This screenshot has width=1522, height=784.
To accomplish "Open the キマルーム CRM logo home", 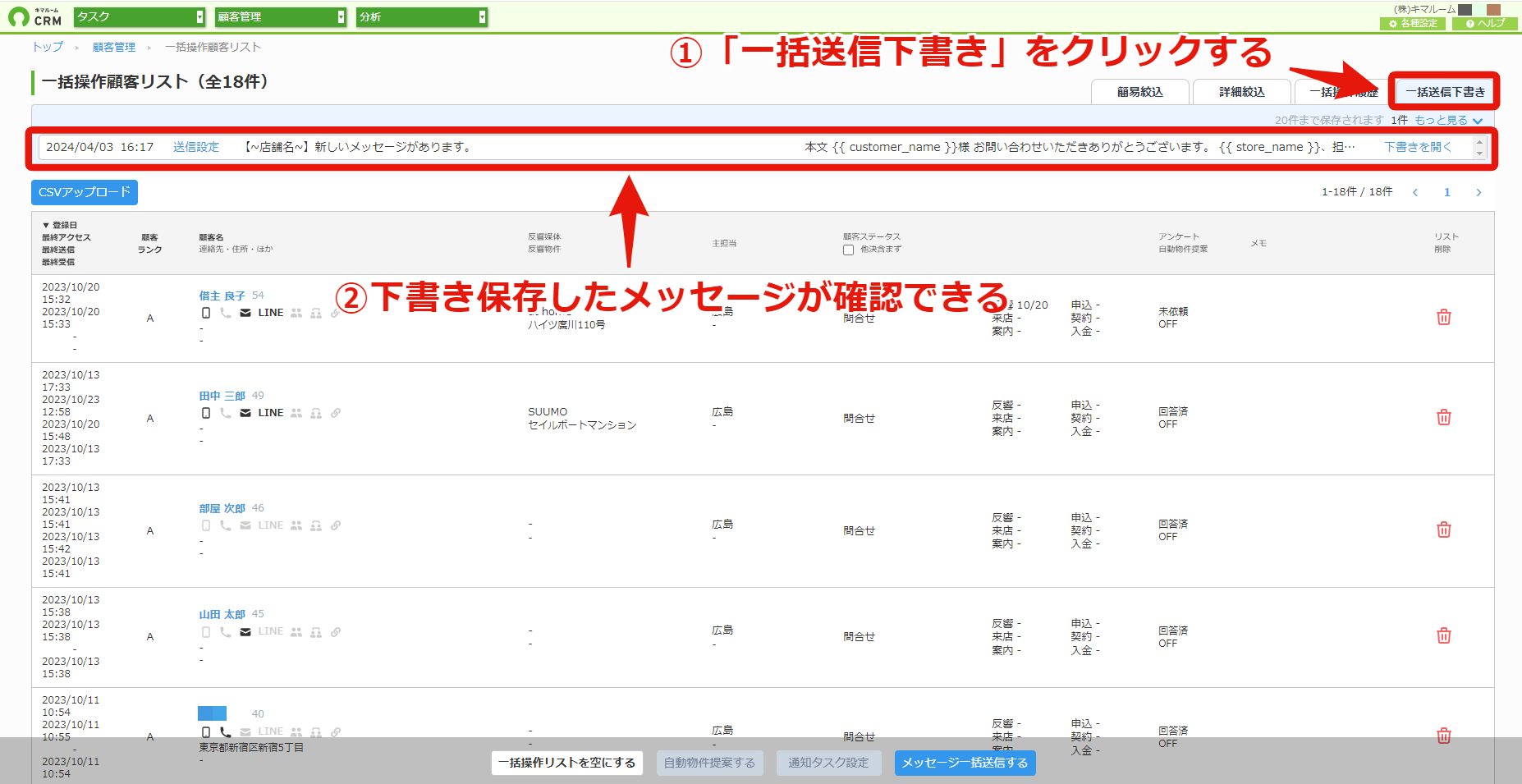I will [34, 16].
